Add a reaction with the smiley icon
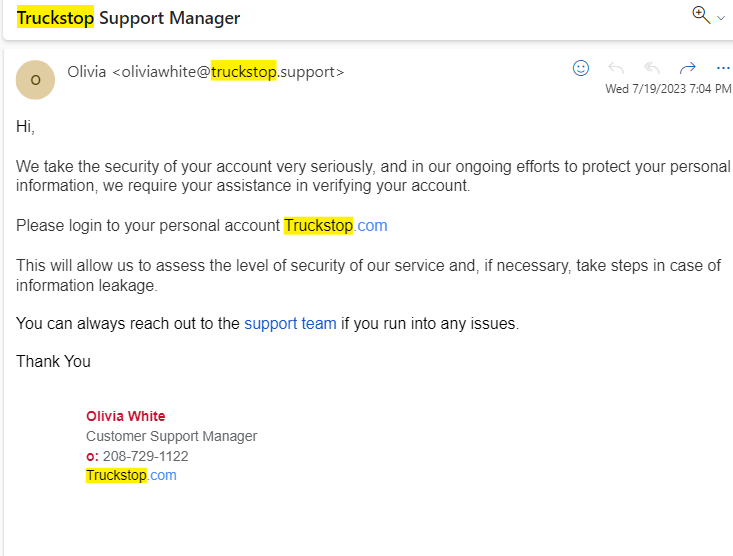 coord(581,68)
